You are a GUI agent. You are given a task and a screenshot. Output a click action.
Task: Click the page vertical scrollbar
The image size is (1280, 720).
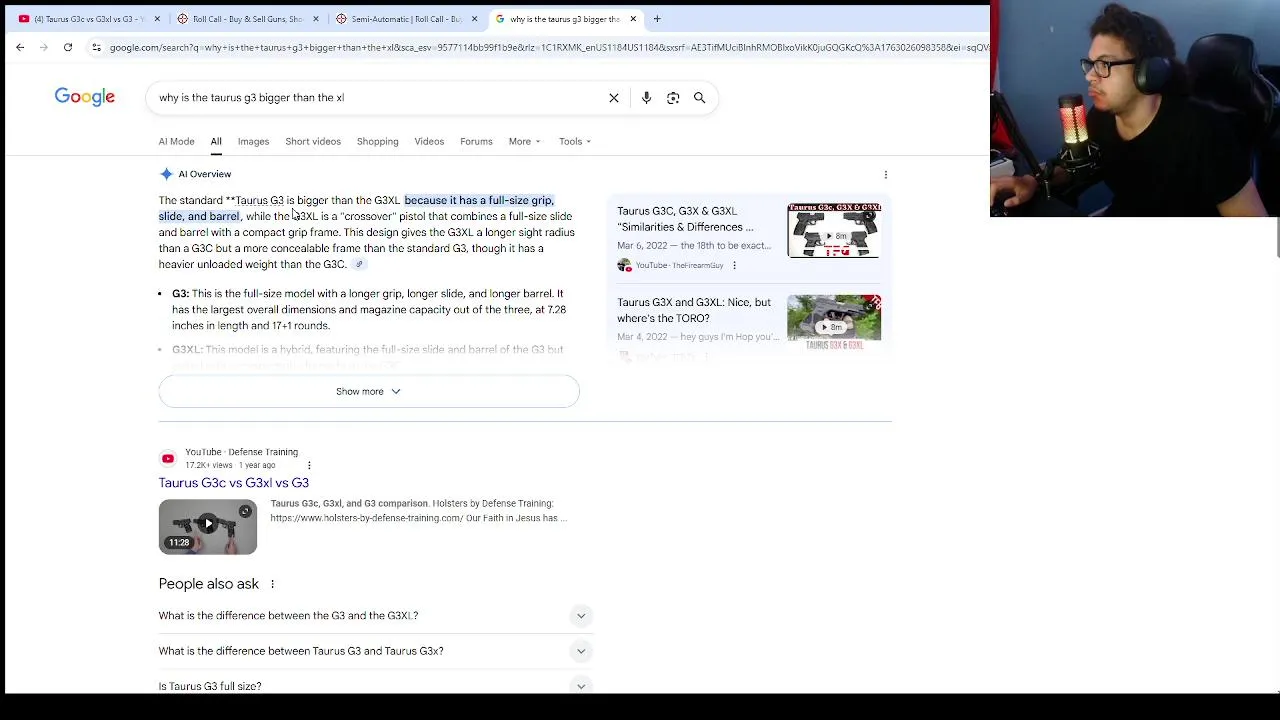coord(1276,235)
